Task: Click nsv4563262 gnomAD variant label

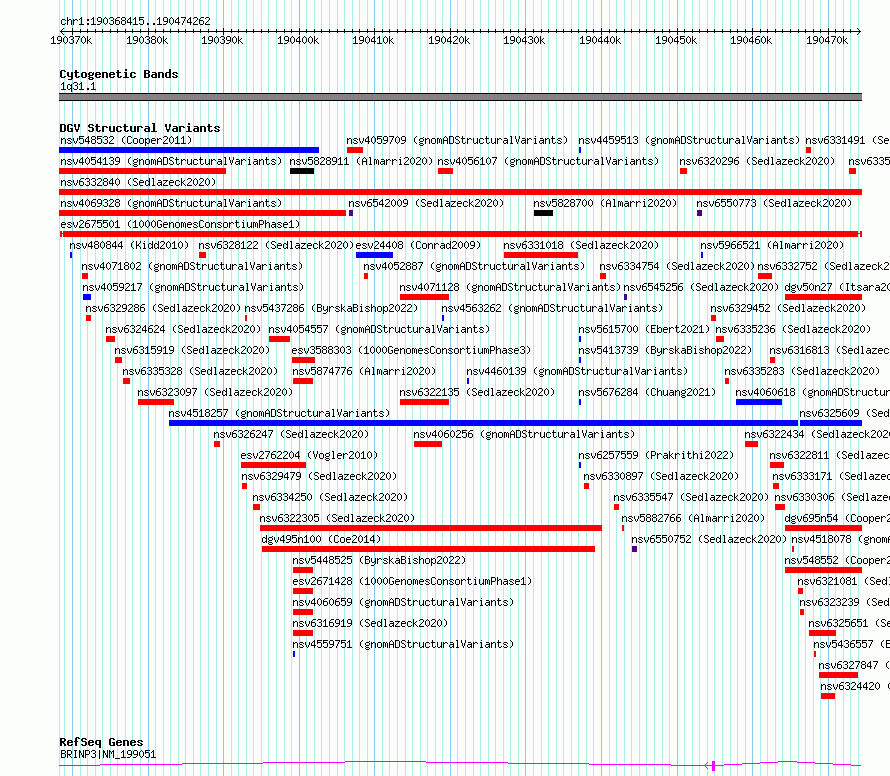Action: (x=552, y=308)
